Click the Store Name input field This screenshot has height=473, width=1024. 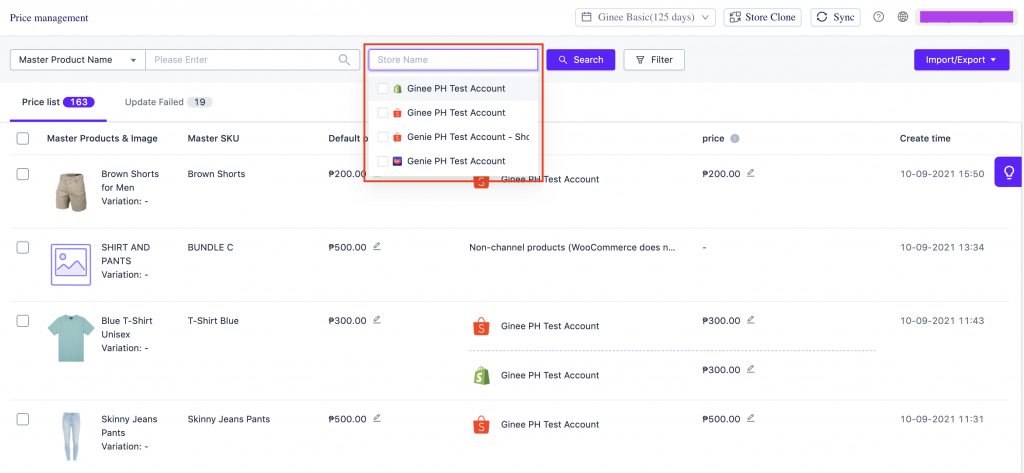tap(453, 59)
